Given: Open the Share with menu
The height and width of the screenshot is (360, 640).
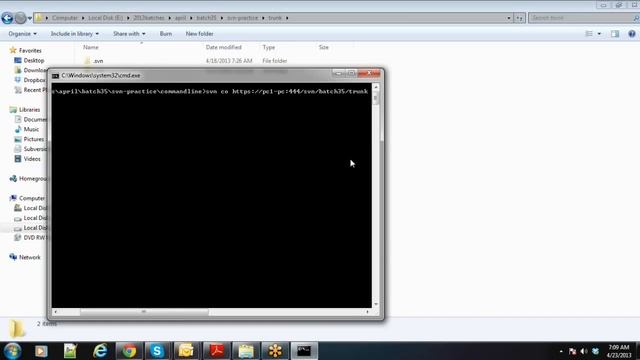Looking at the screenshot, I should (x=129, y=34).
